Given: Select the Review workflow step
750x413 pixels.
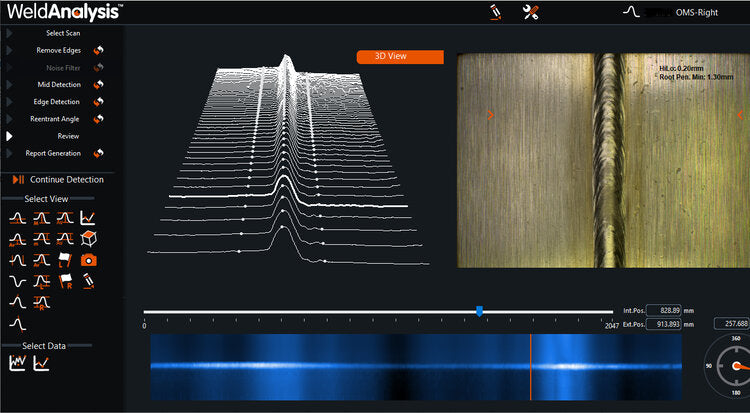Looking at the screenshot, I should click(x=68, y=136).
